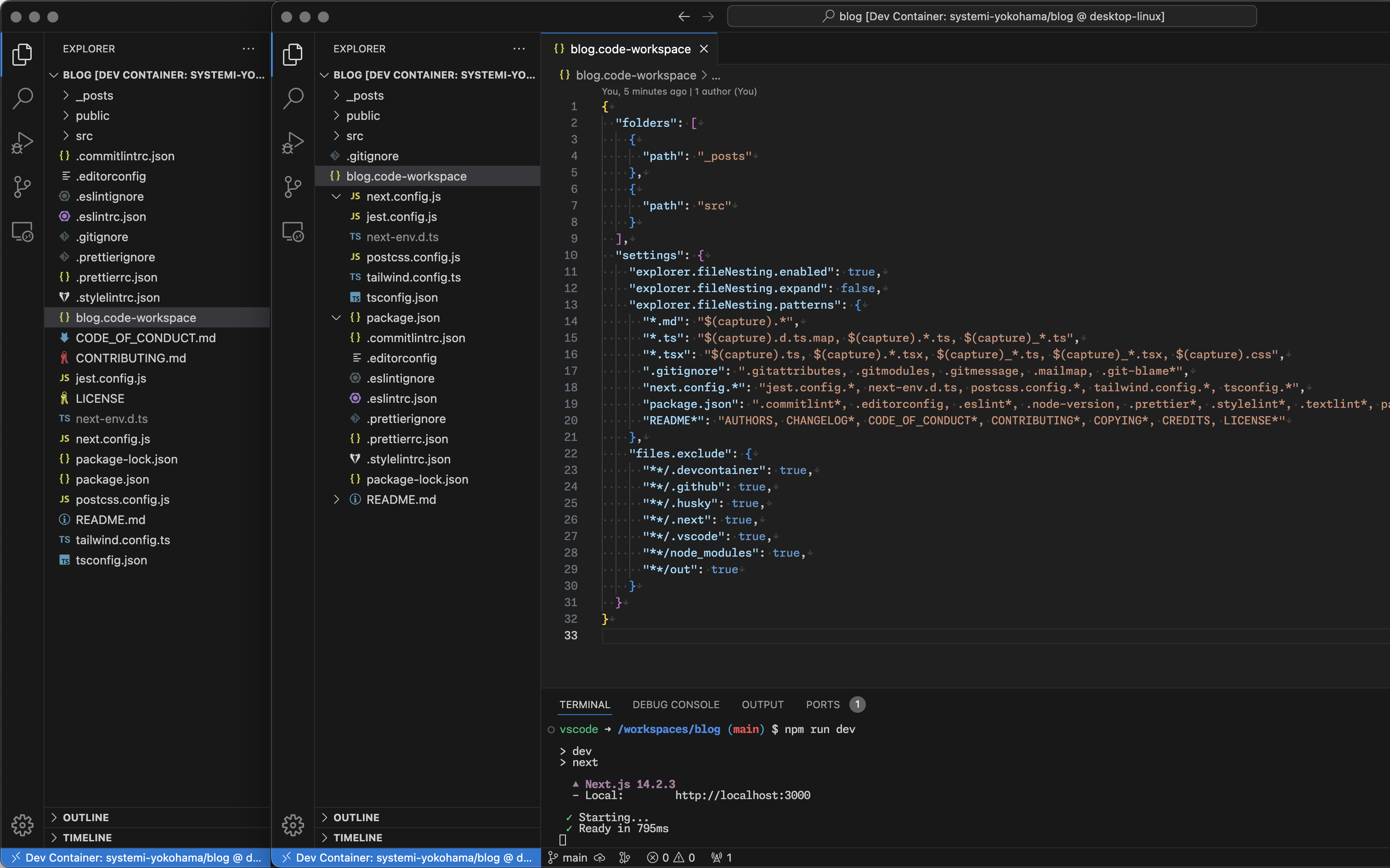Open Search view in right window activity bar
This screenshot has width=1390, height=868.
(293, 98)
